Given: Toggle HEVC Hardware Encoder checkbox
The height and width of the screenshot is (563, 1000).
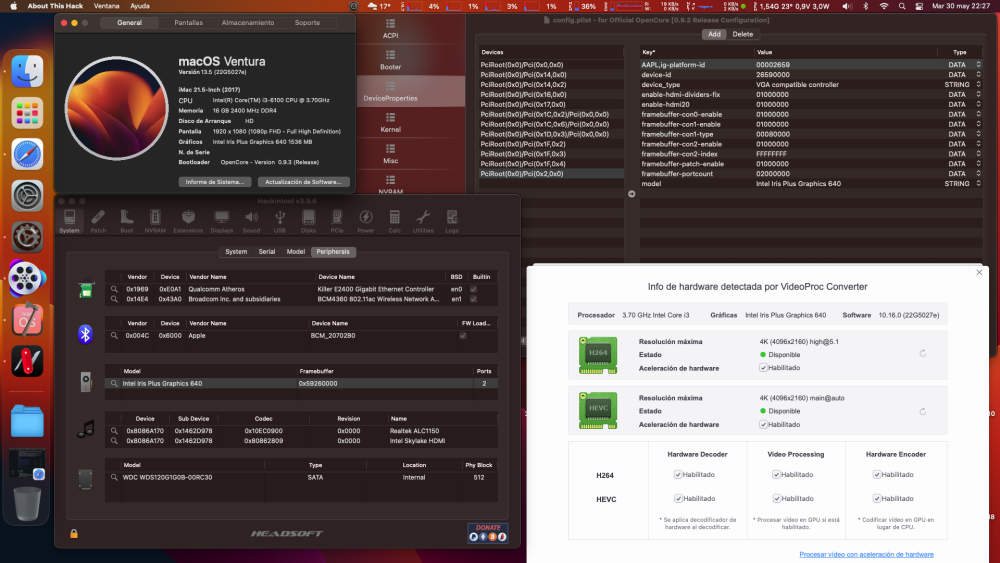Looking at the screenshot, I should (877, 499).
